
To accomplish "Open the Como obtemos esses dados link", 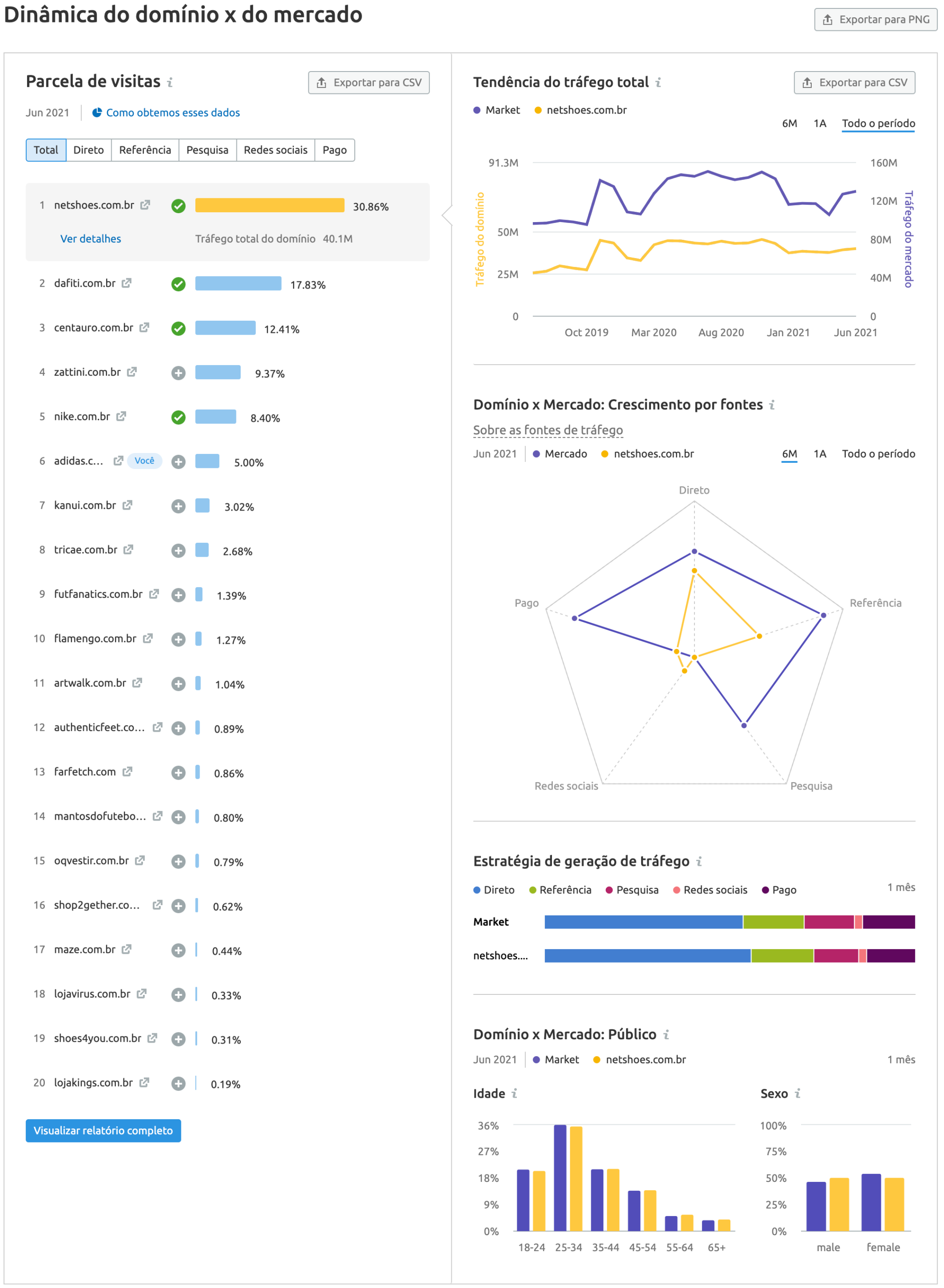I will tap(172, 113).
